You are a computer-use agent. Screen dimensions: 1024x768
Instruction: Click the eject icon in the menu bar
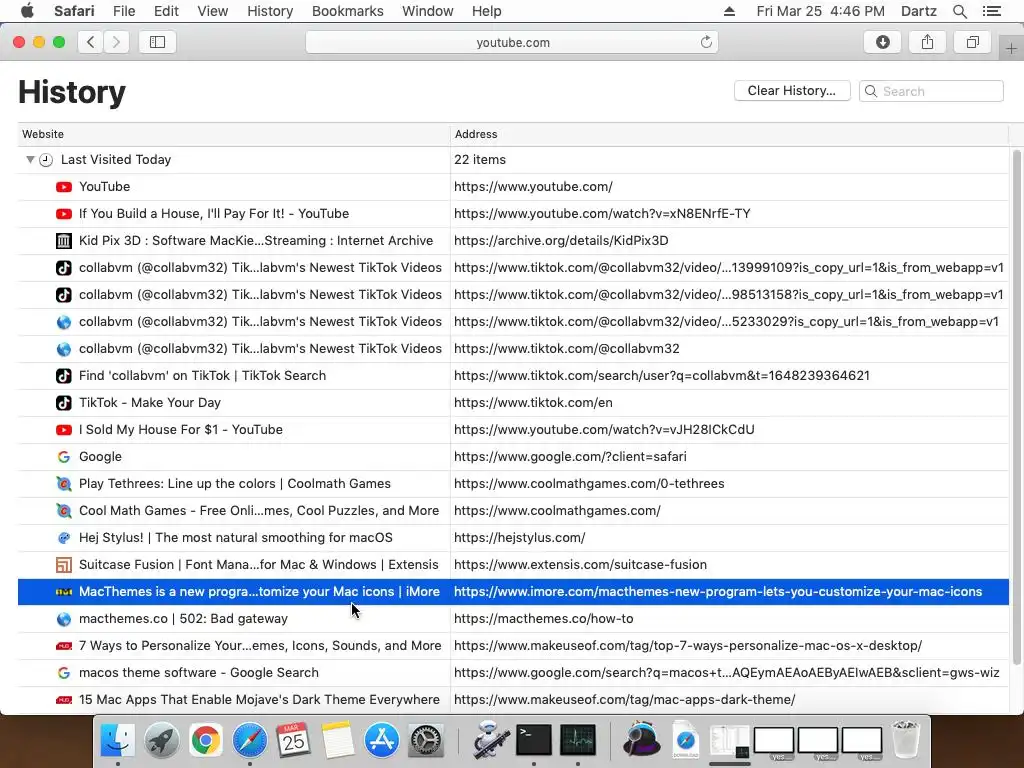pyautogui.click(x=729, y=11)
